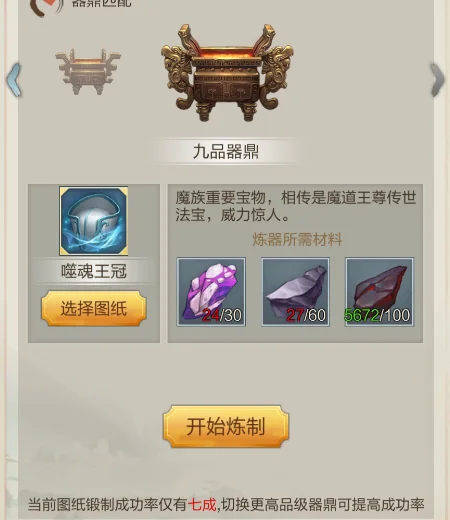Click the 开始炼制 button

[x=226, y=426]
